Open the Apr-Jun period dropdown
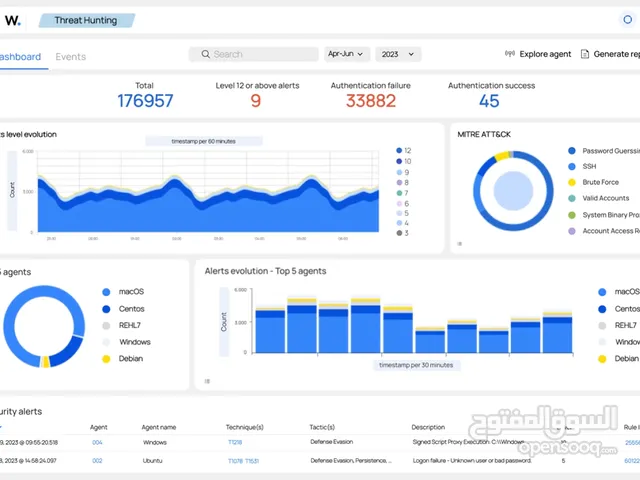Image resolution: width=640 pixels, height=480 pixels. pos(347,54)
